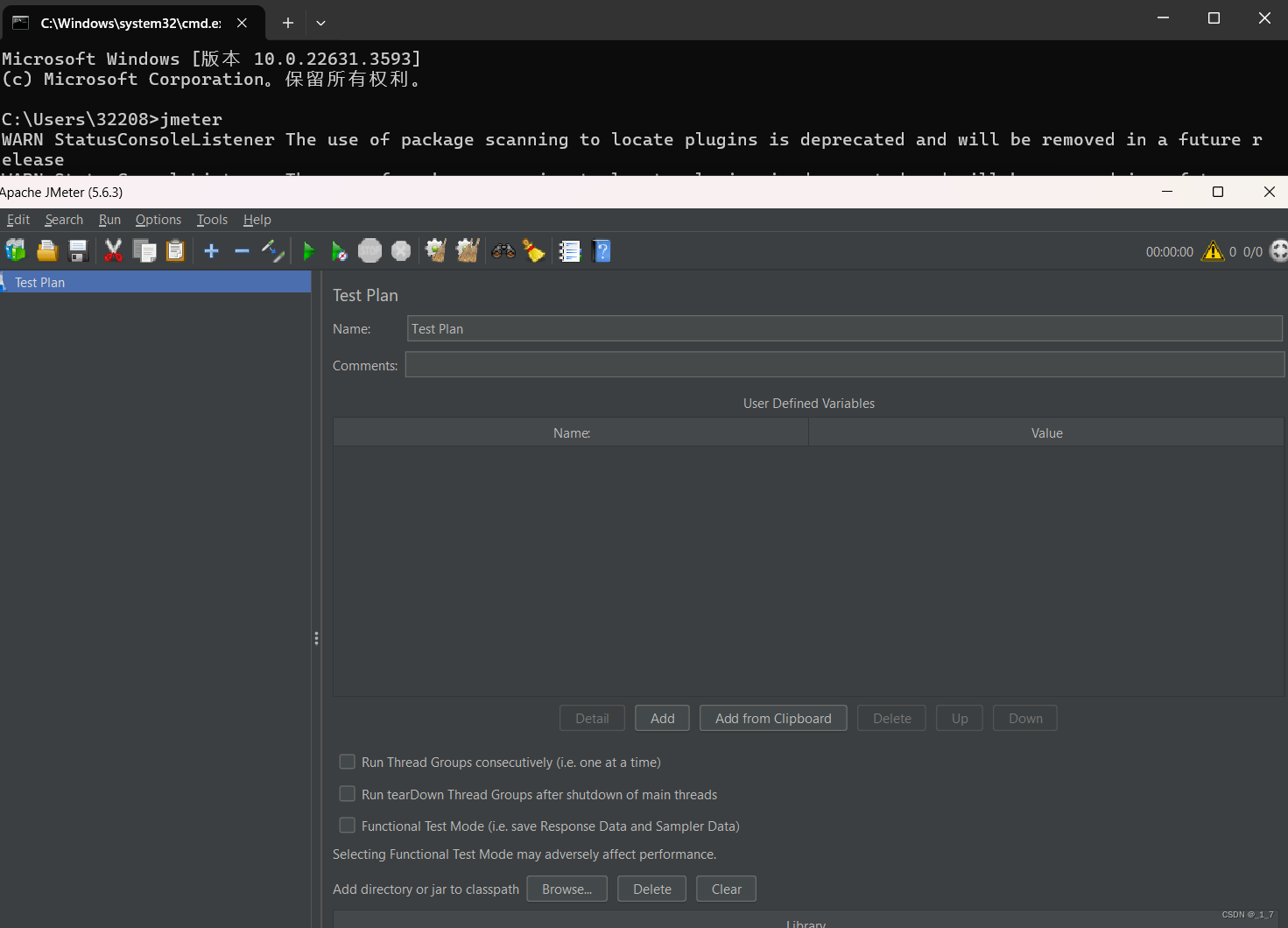Open the search dialog via the binoculars icon
Image resolution: width=1288 pixels, height=928 pixels.
(503, 251)
